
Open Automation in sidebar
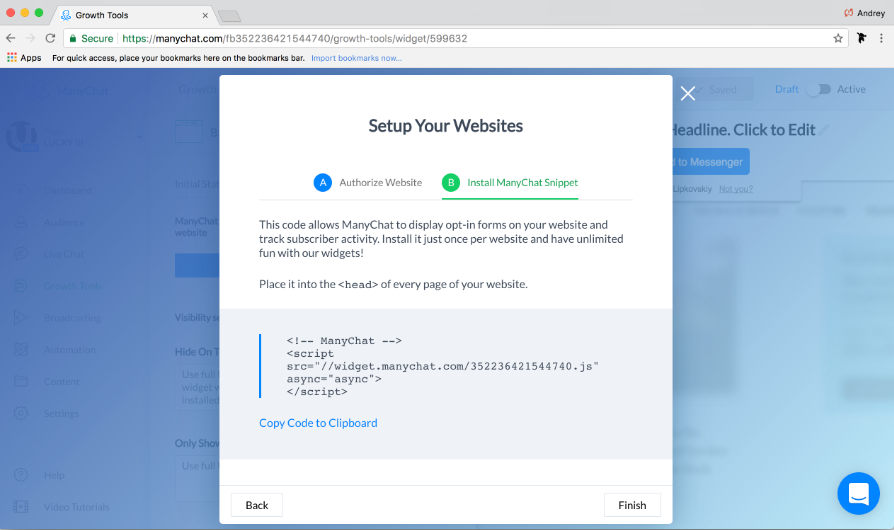tap(70, 350)
